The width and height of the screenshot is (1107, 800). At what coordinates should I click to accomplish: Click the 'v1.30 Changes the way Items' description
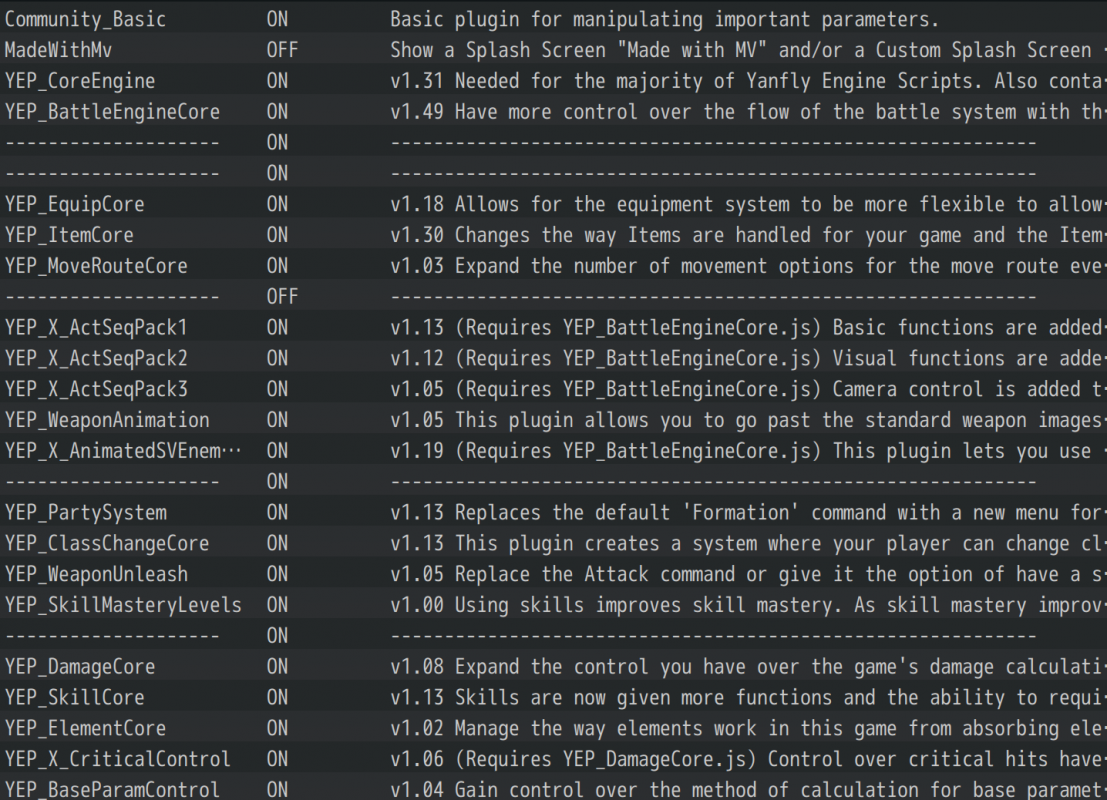tap(747, 235)
